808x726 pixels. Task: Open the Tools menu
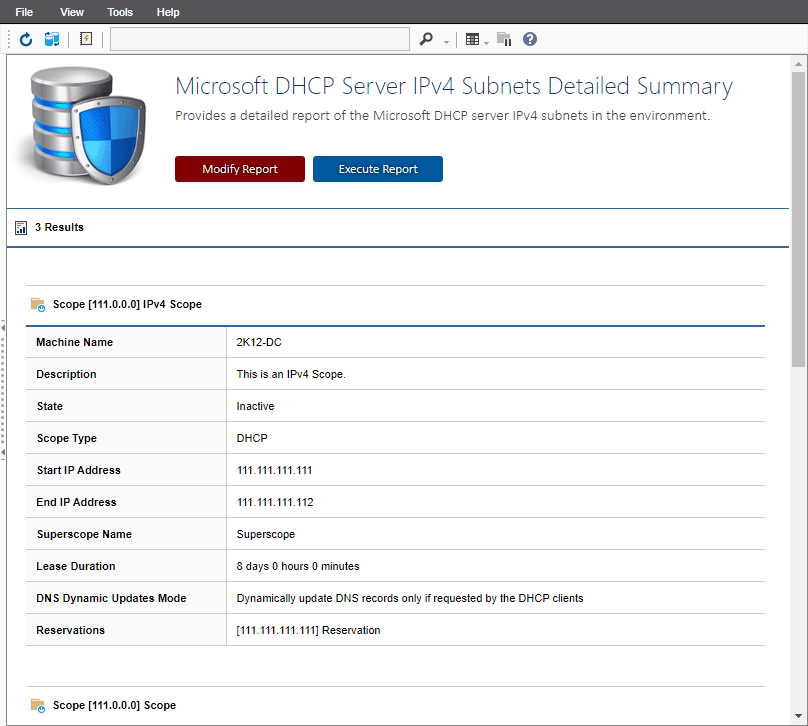pos(120,12)
